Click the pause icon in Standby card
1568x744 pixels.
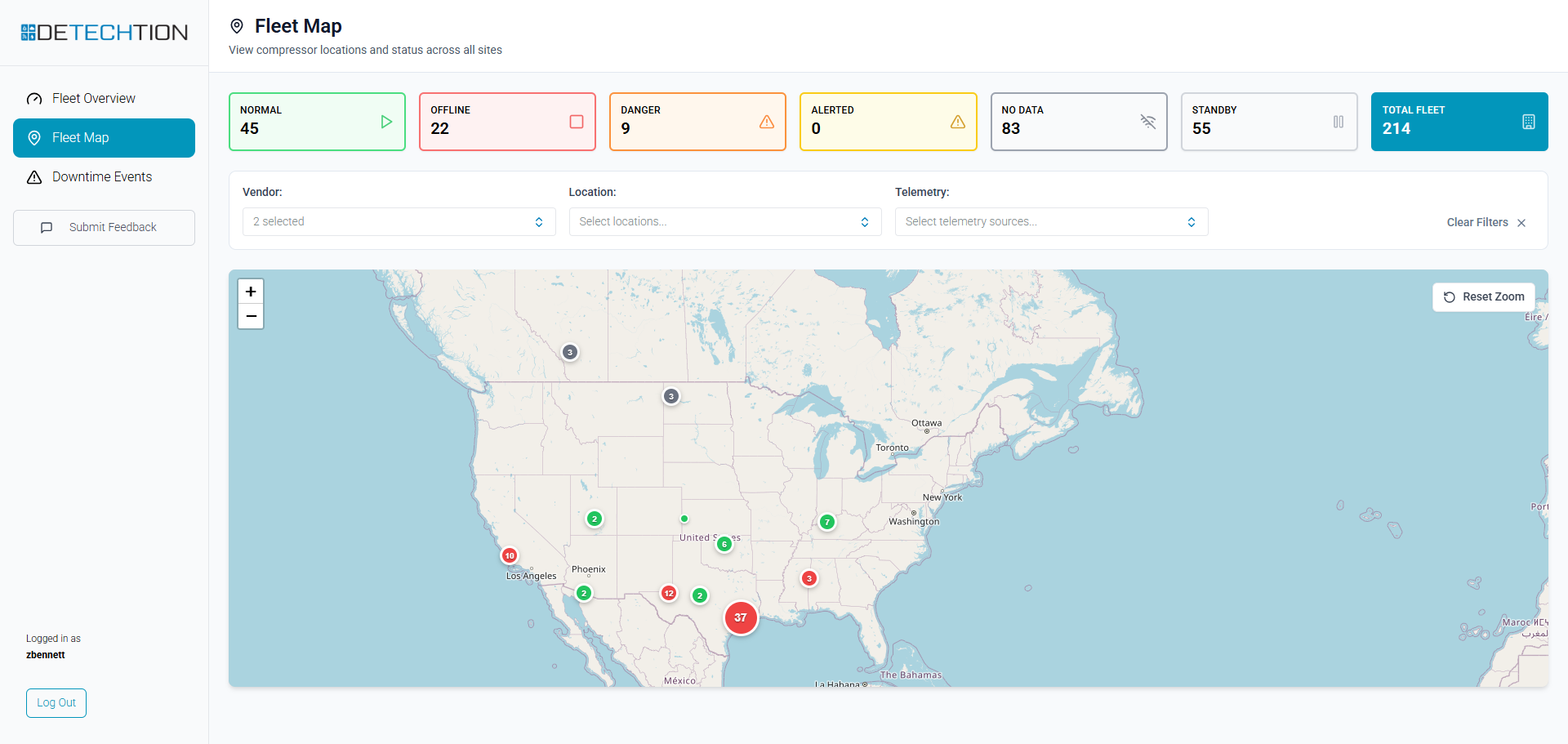click(x=1338, y=122)
